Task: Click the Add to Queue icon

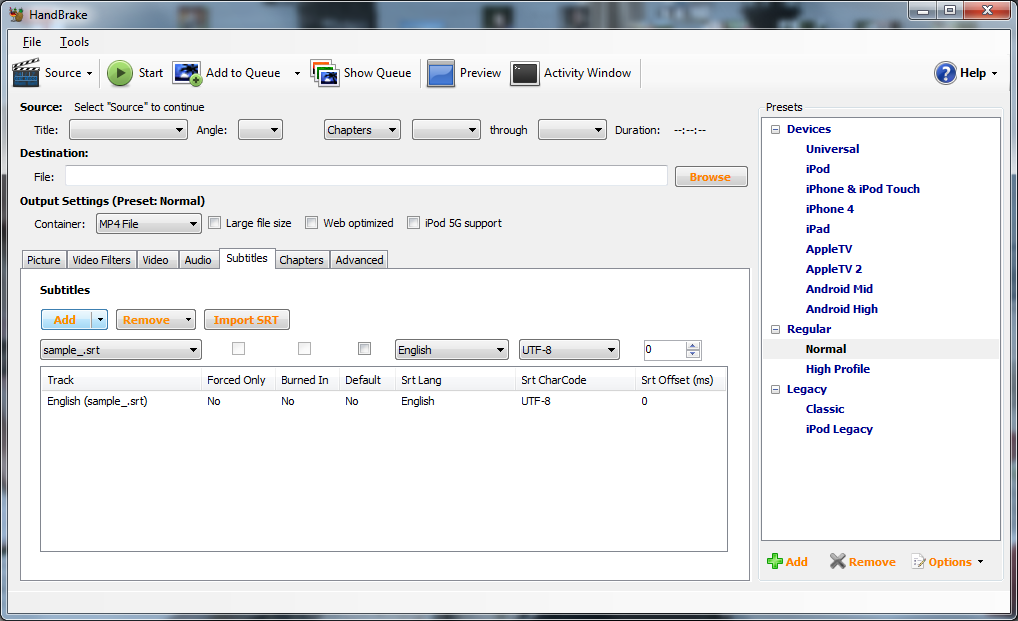Action: click(187, 73)
